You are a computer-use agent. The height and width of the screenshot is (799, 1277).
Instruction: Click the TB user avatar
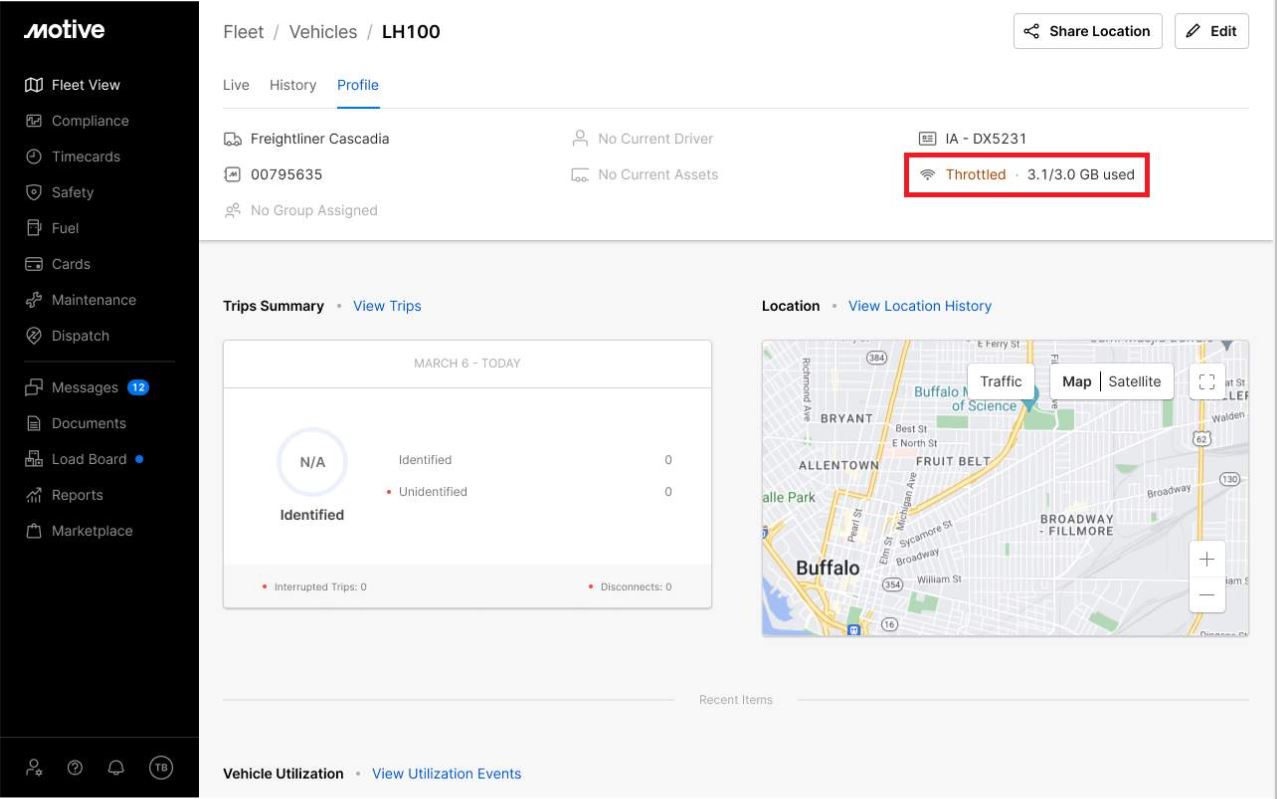[160, 767]
